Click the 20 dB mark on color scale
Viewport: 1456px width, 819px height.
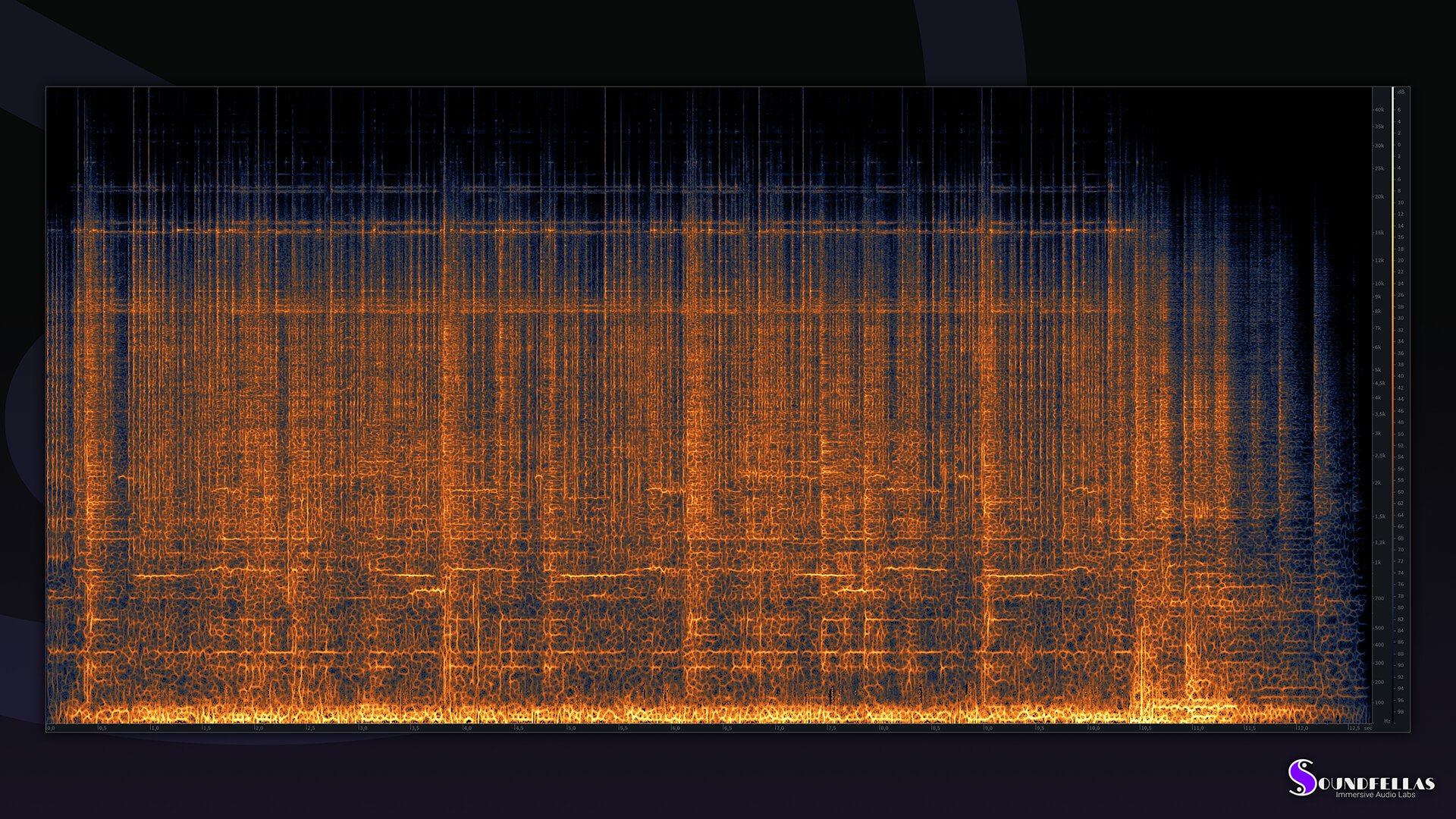click(1401, 260)
